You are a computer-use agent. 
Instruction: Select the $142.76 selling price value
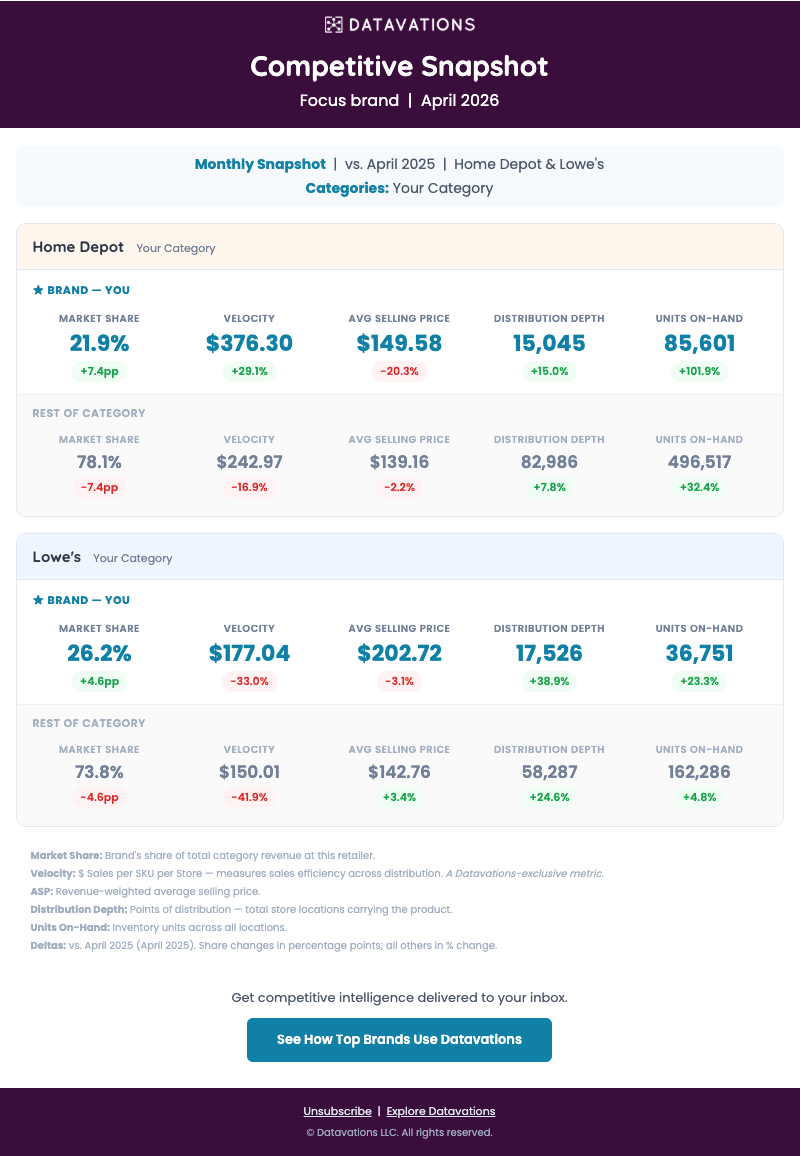[x=399, y=772]
